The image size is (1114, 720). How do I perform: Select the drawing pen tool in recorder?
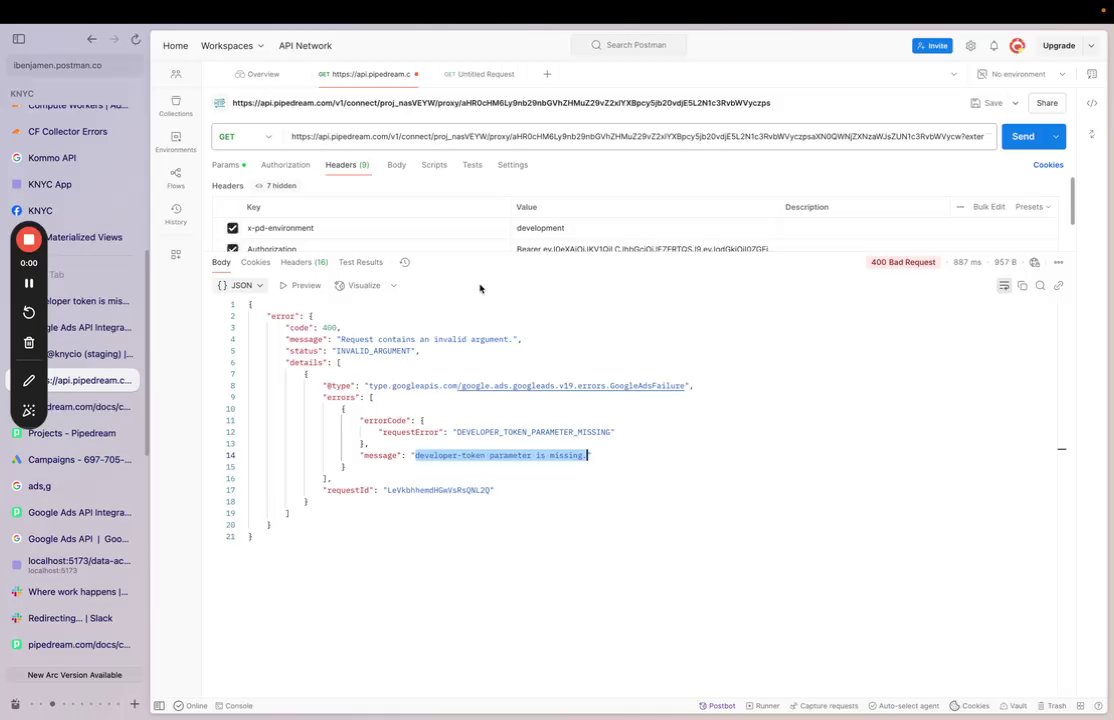[29, 380]
